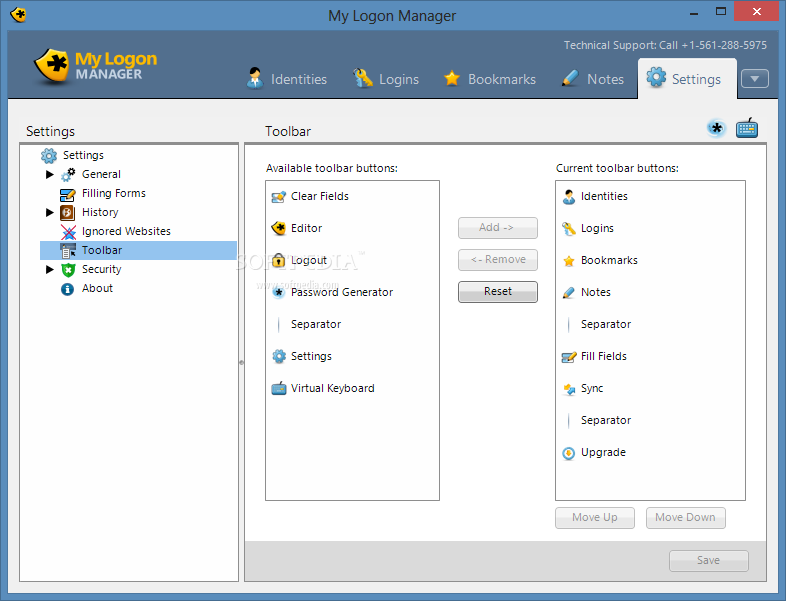Open the header dropdown arrow menu
786x601 pixels.
(x=754, y=79)
